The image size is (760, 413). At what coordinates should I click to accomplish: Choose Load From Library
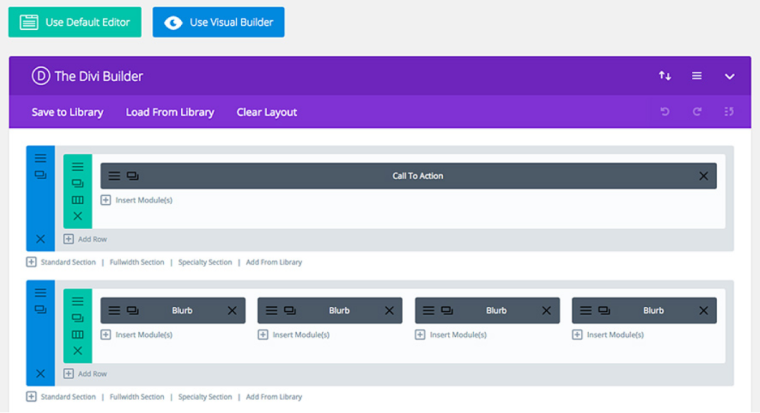click(170, 112)
